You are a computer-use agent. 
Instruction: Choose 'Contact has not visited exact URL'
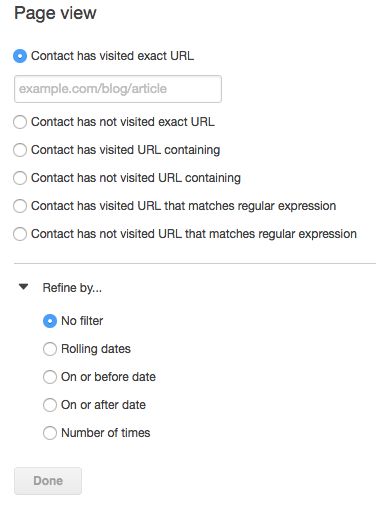coord(20,122)
